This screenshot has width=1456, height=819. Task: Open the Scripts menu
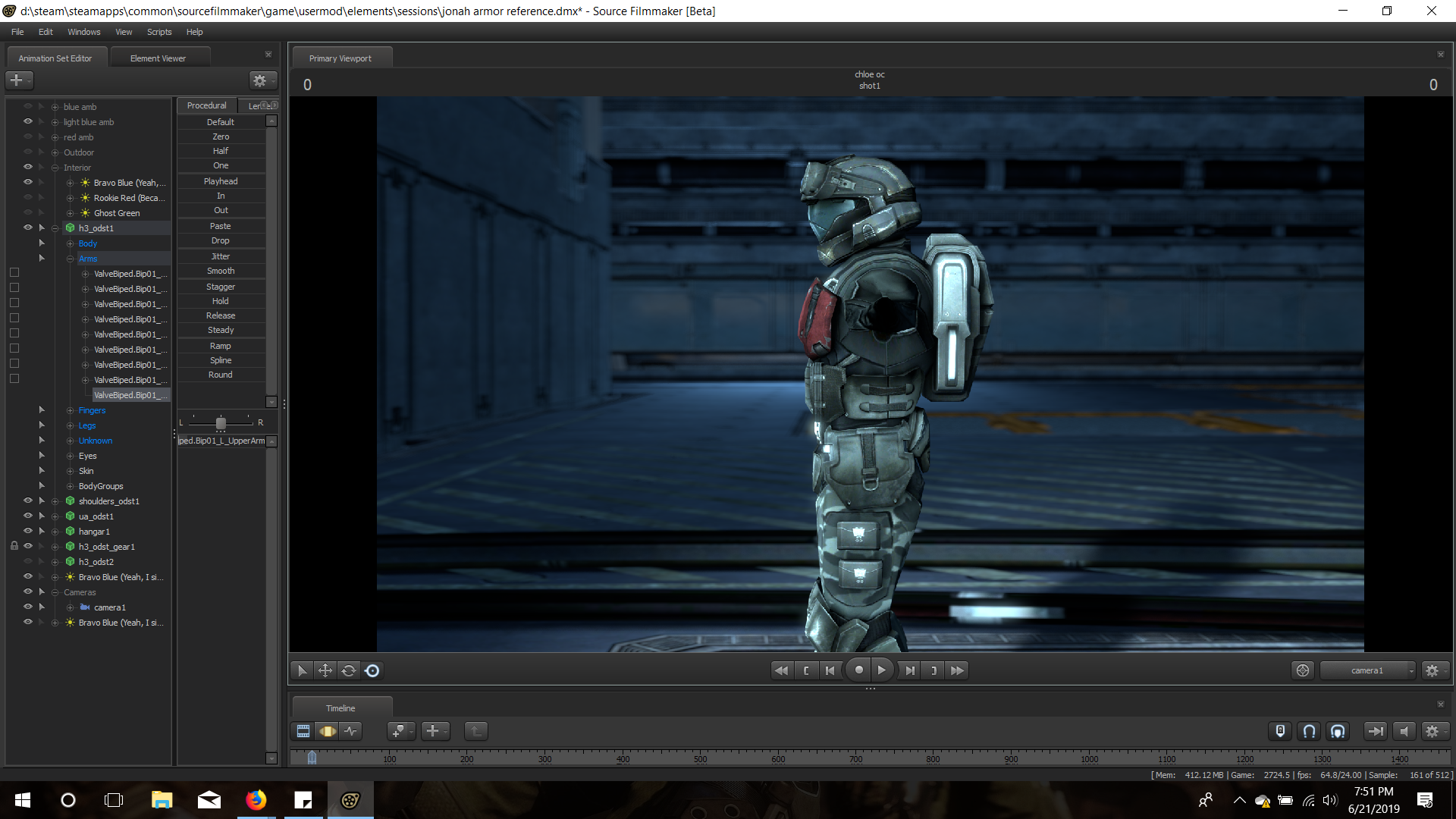point(158,32)
